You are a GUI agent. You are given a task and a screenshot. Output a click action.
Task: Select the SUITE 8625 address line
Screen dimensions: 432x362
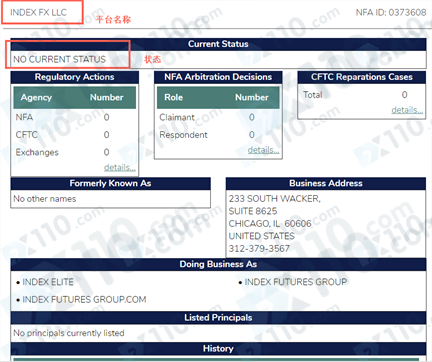click(x=253, y=211)
